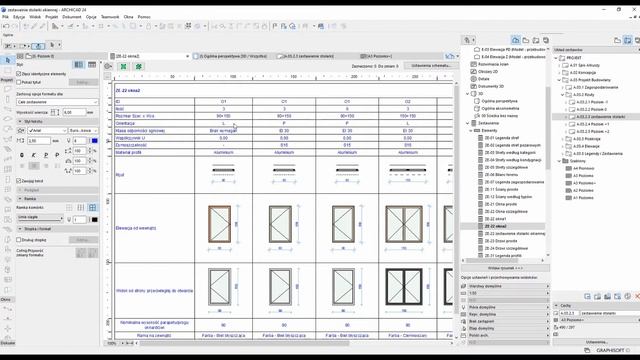640x360 pixels.
Task: Click the "Widoki rysunek" button below the tree
Action: (x=505, y=268)
